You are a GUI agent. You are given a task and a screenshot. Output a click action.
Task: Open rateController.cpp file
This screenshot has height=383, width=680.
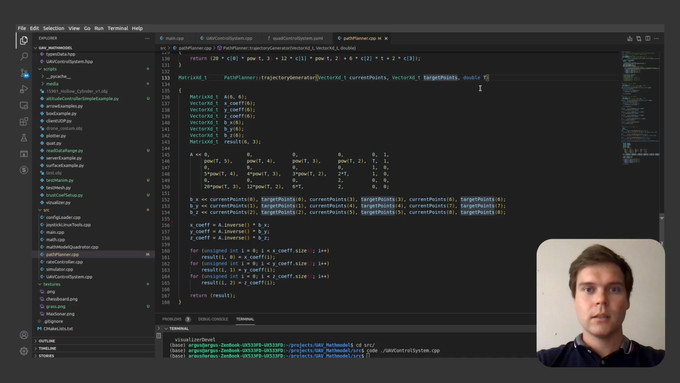pos(64,262)
